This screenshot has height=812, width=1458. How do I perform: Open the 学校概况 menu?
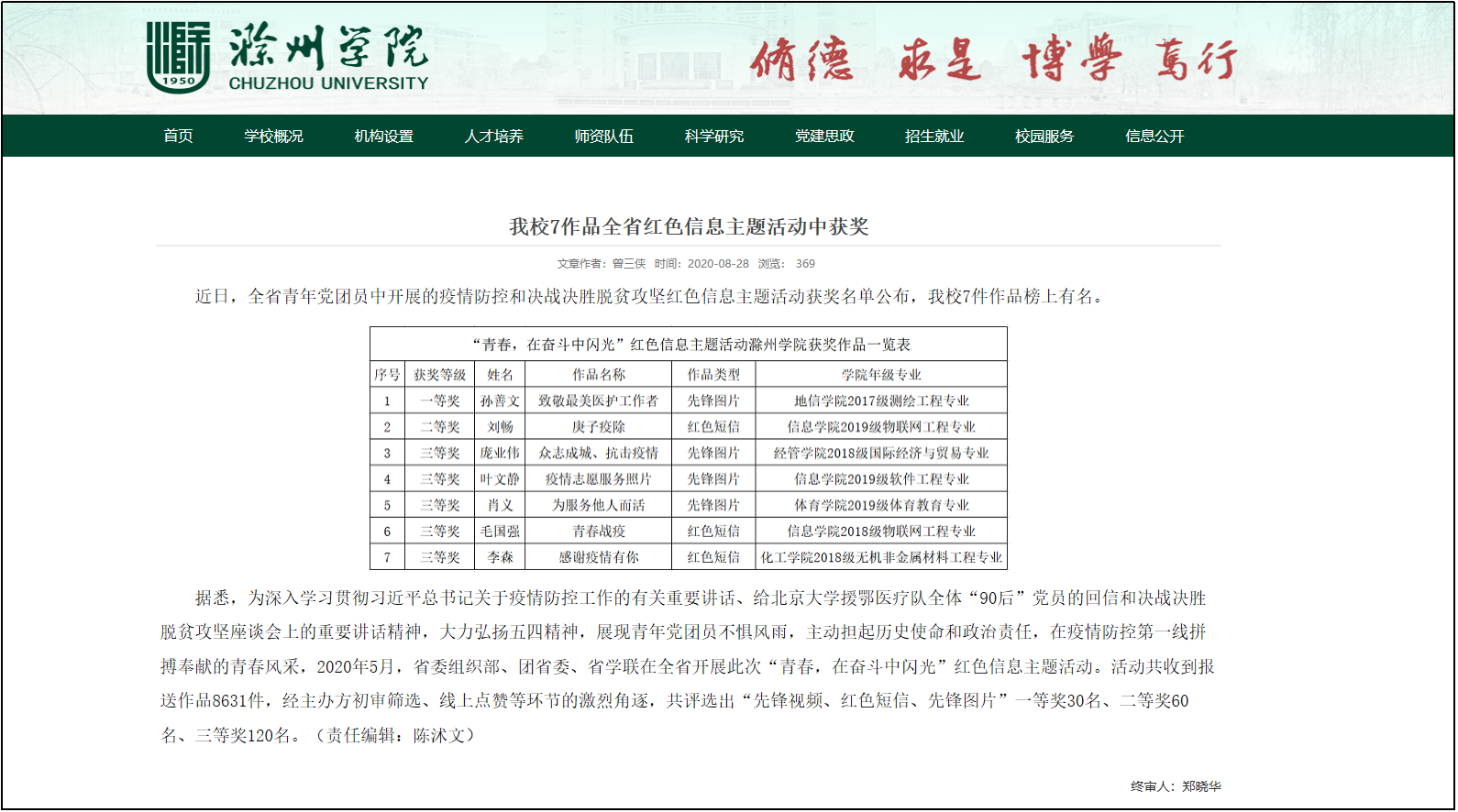273,136
